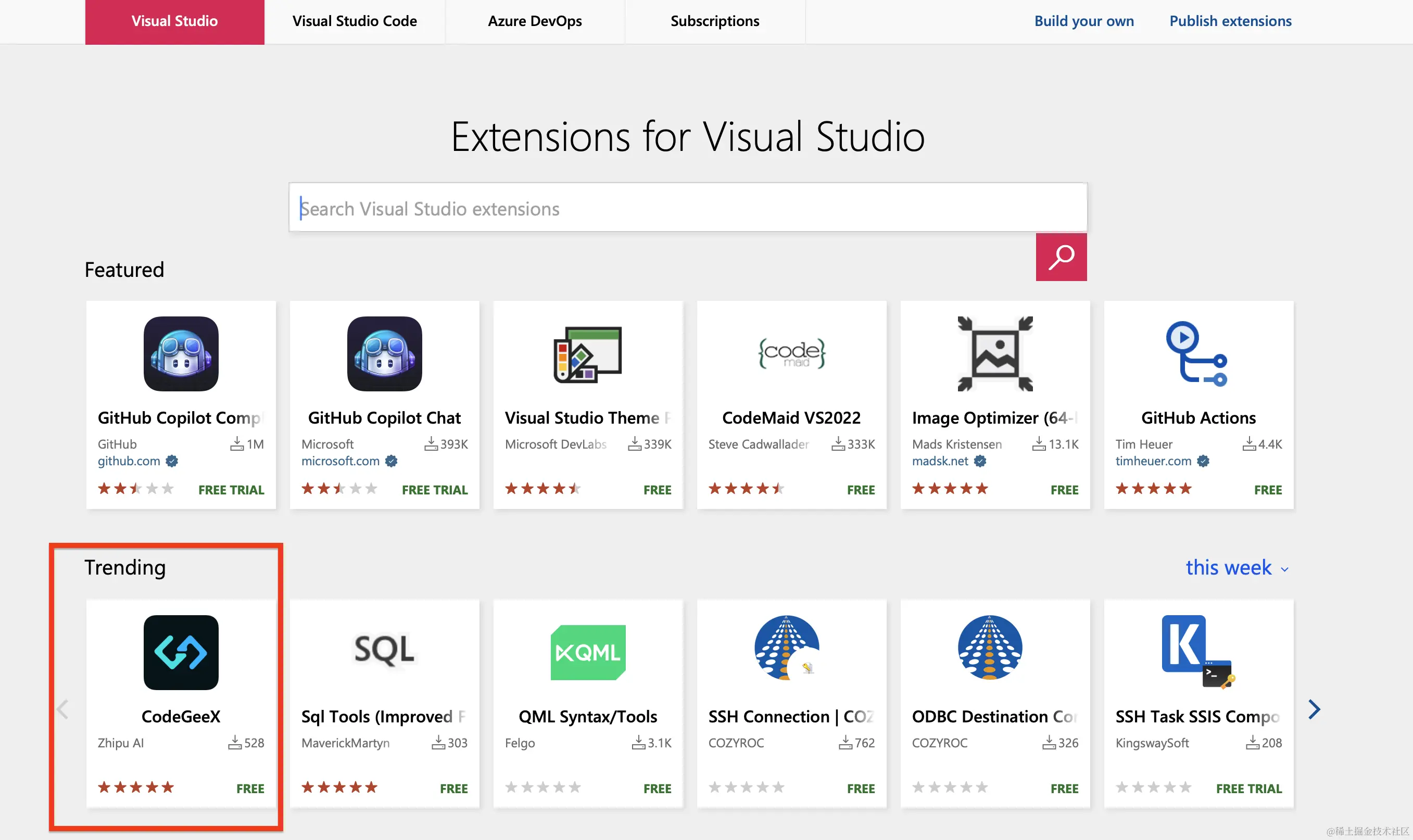1413x840 pixels.
Task: Switch to the Visual Studio Code tab
Action: (x=355, y=21)
